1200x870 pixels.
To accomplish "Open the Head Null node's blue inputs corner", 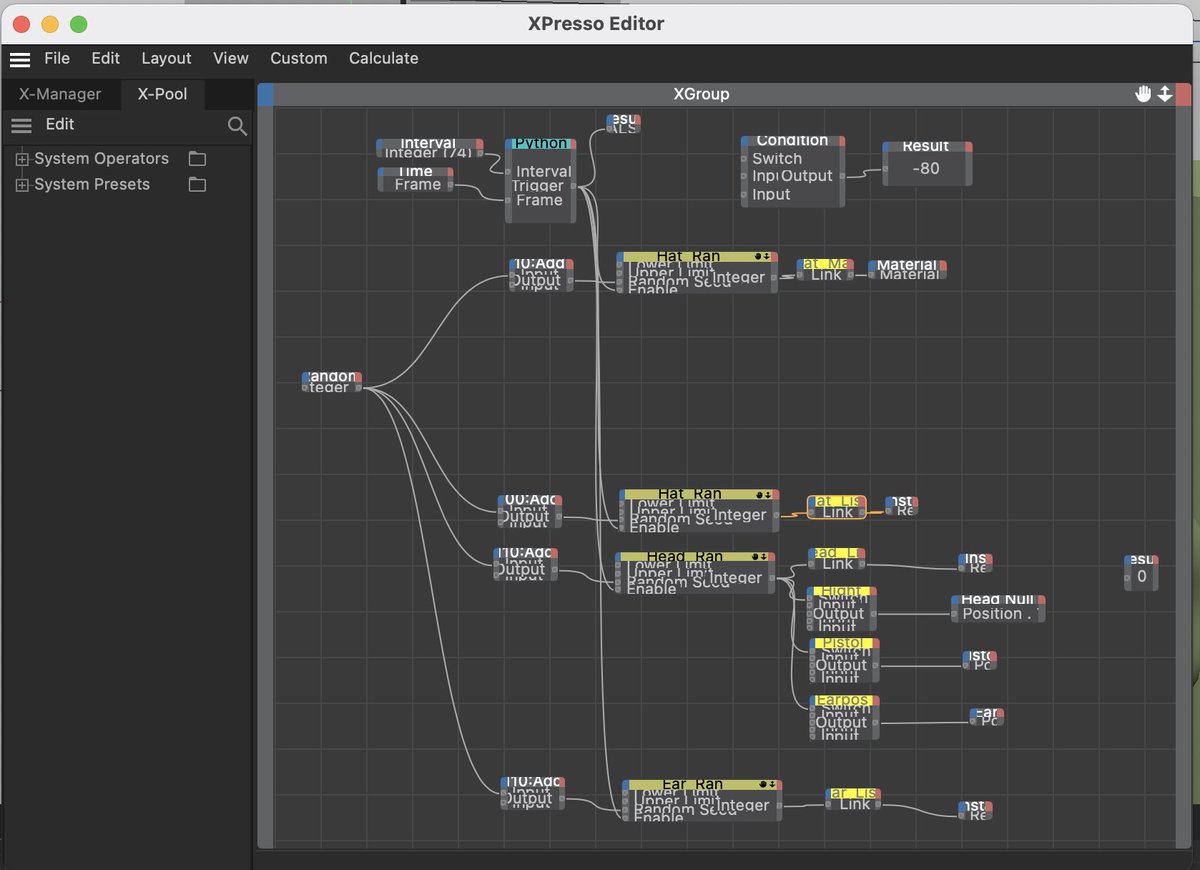I will point(955,600).
